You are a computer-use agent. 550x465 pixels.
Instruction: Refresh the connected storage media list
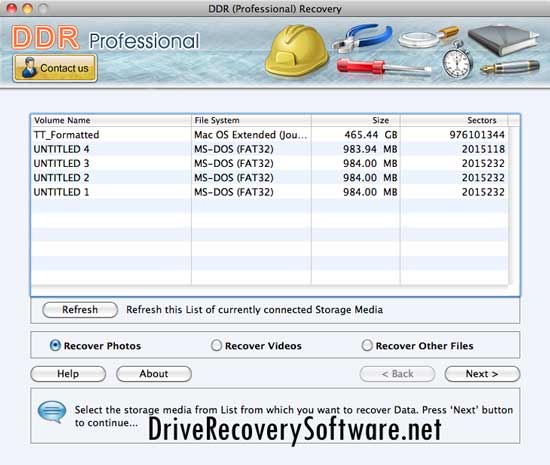pos(80,310)
